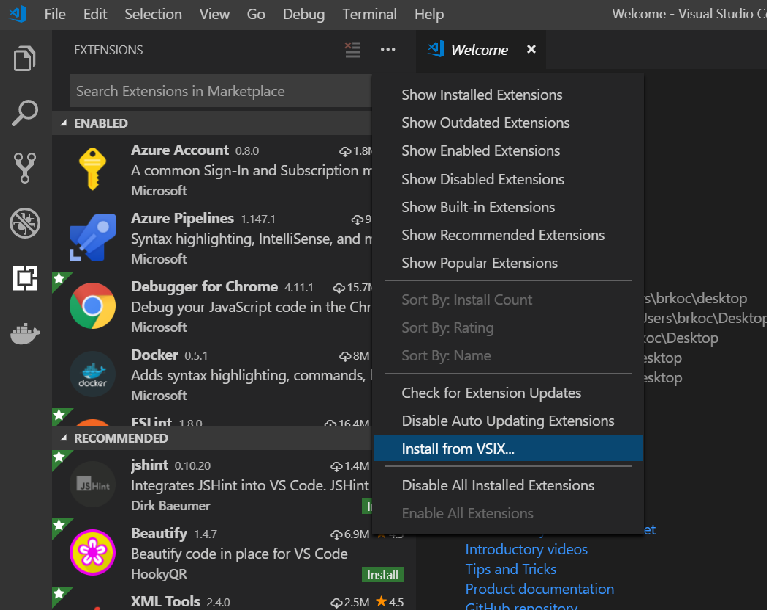Select Sort By: Install Count

point(508,300)
